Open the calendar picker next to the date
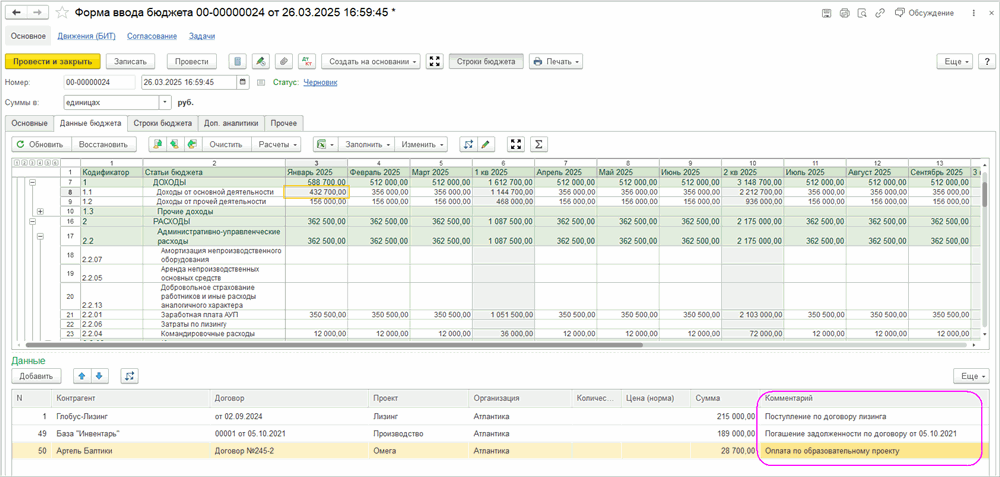 click(243, 82)
